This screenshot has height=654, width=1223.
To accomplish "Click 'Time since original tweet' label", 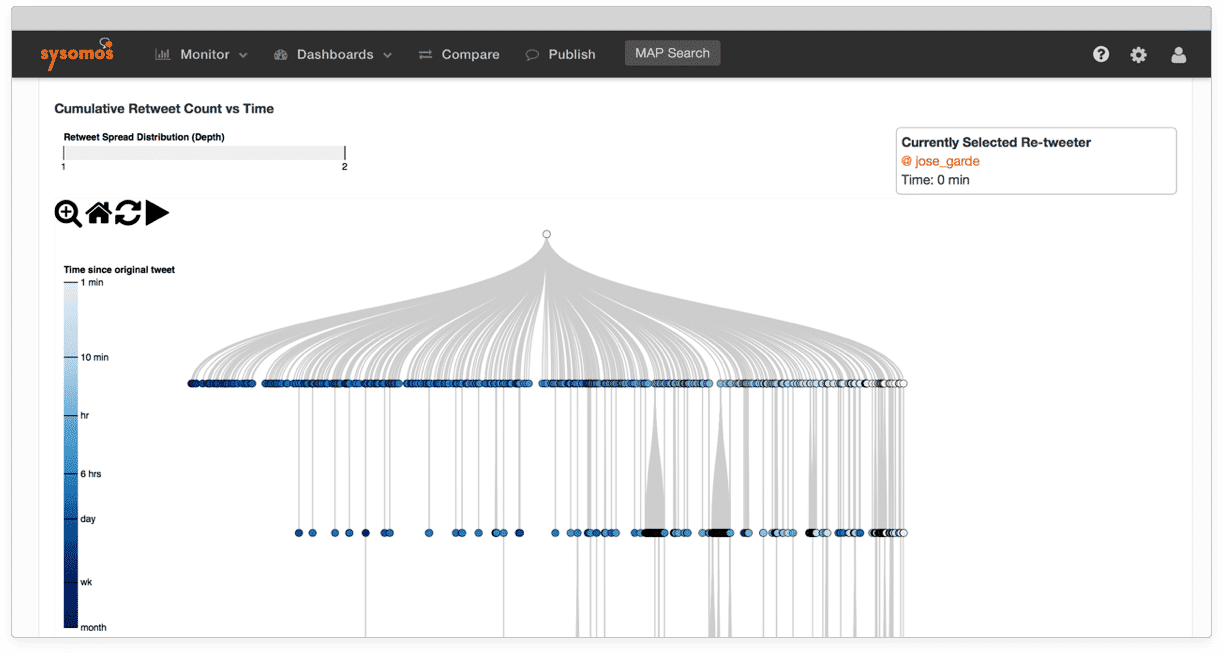I will coord(119,270).
